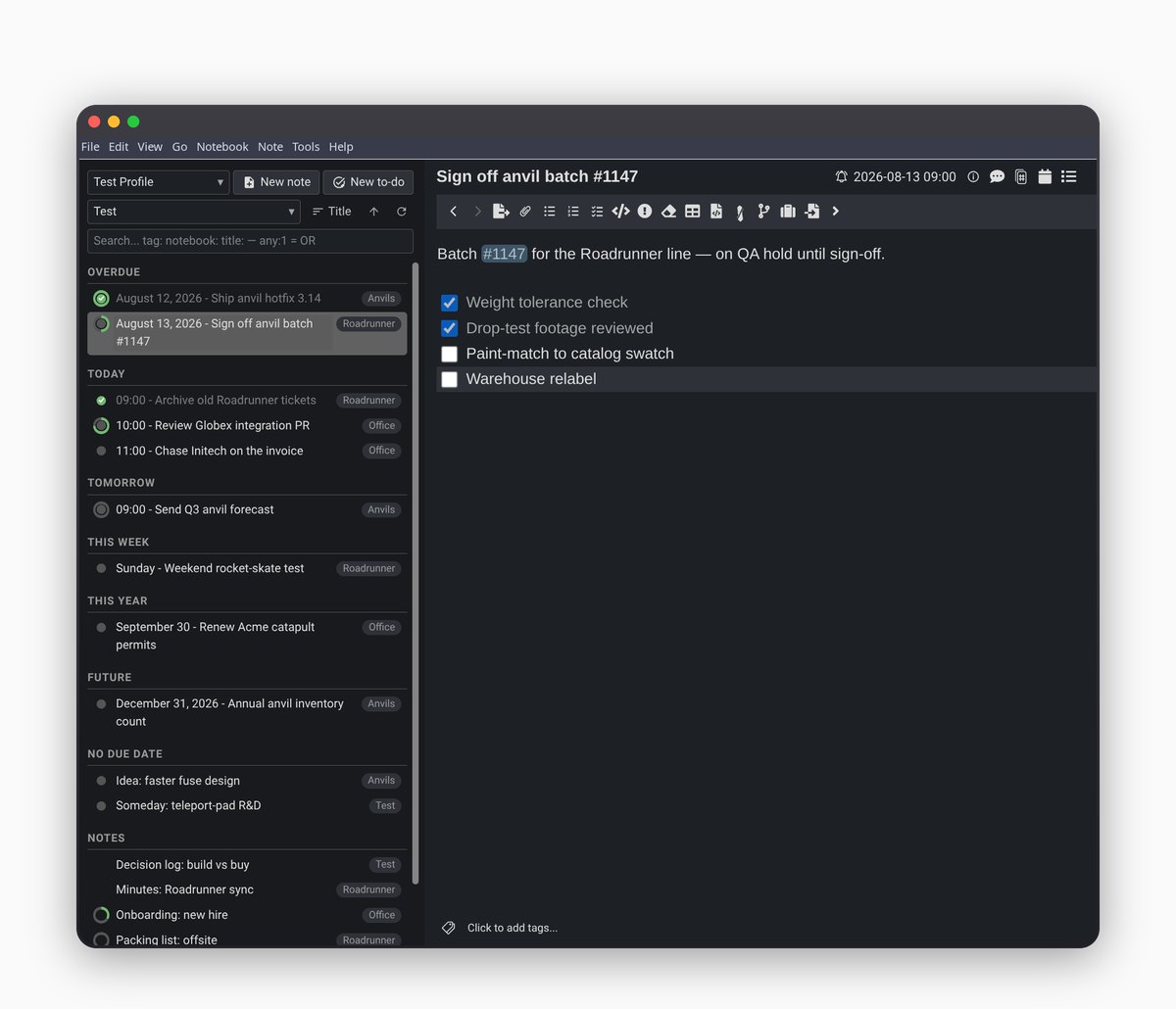Click to add tags at note bottom
The width and height of the screenshot is (1176, 1009).
(513, 928)
